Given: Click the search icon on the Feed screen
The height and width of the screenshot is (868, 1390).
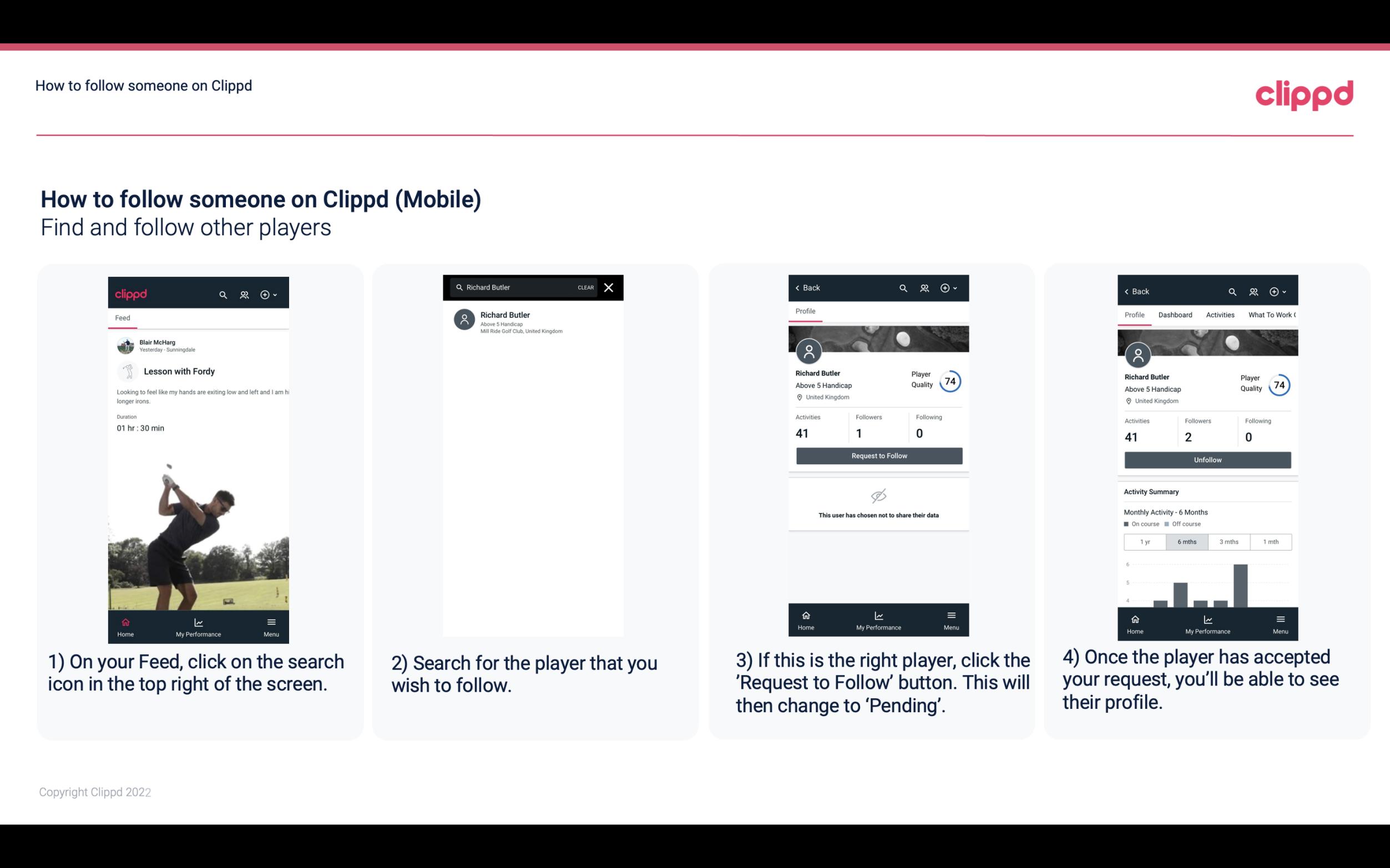Looking at the screenshot, I should (x=222, y=294).
